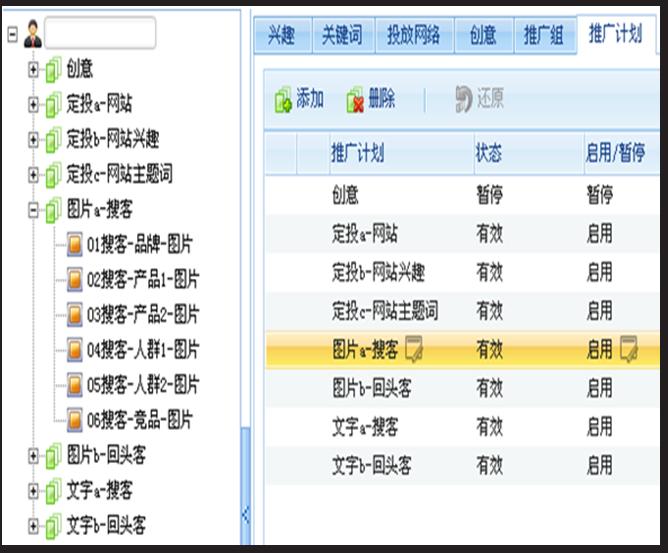The width and height of the screenshot is (668, 553).
Task: Click the account name input box
Action: click(100, 32)
